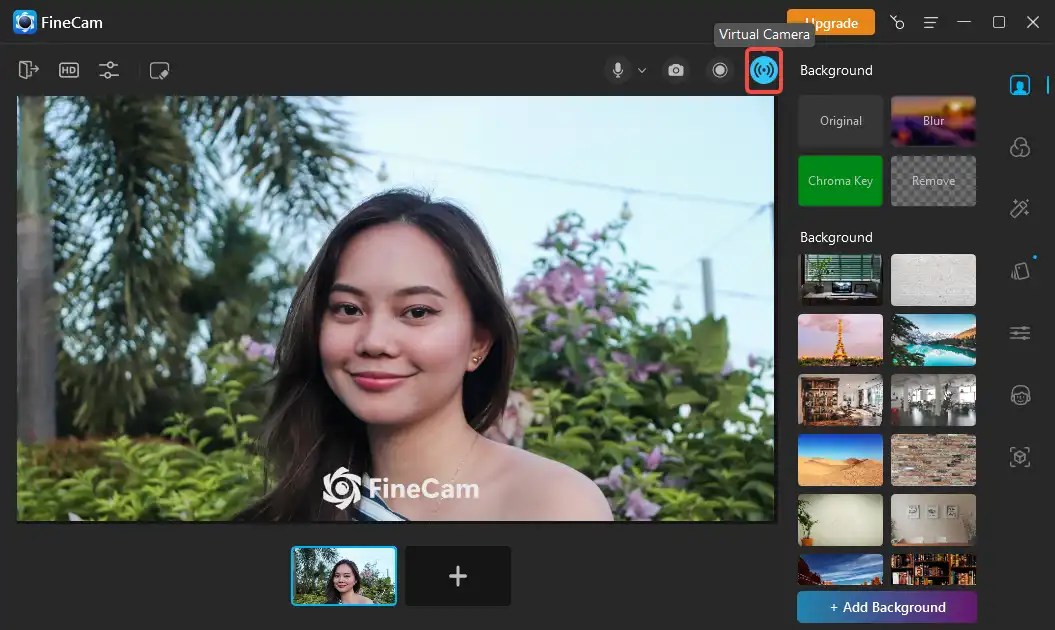Take a snapshot with the camera icon
1055x630 pixels.
pos(675,69)
